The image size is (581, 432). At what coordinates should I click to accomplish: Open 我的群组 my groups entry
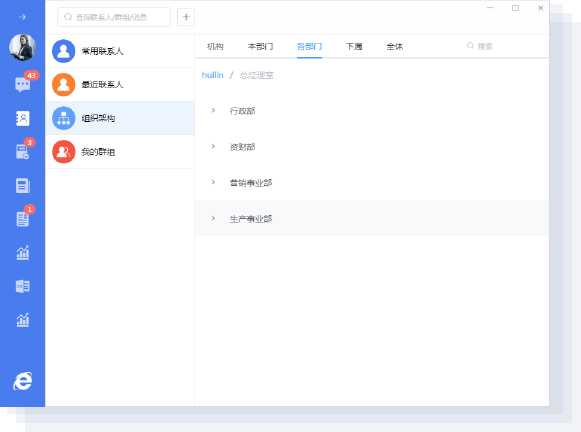120,152
